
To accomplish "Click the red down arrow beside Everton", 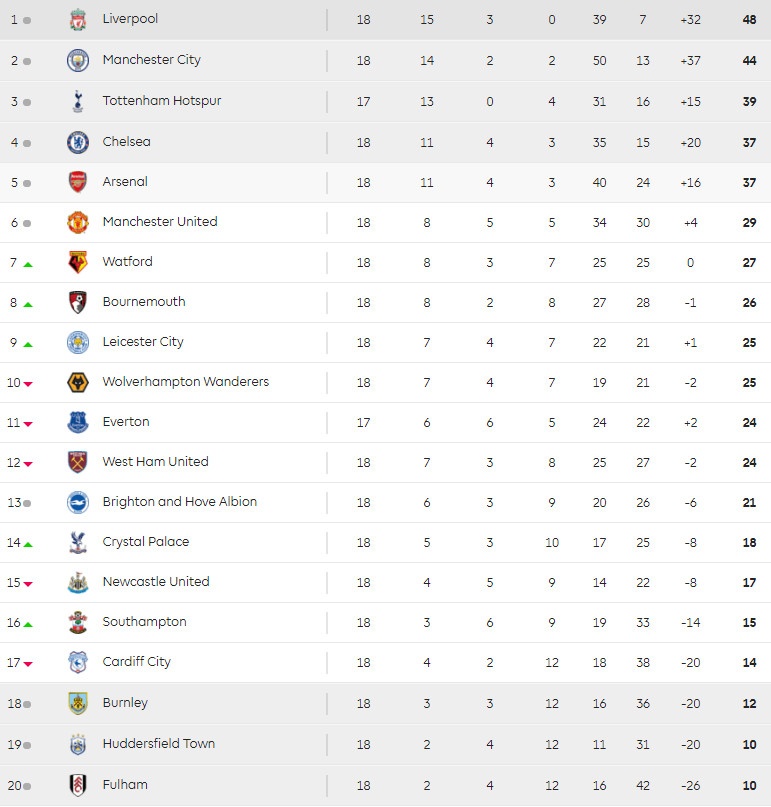I will pyautogui.click(x=28, y=424).
